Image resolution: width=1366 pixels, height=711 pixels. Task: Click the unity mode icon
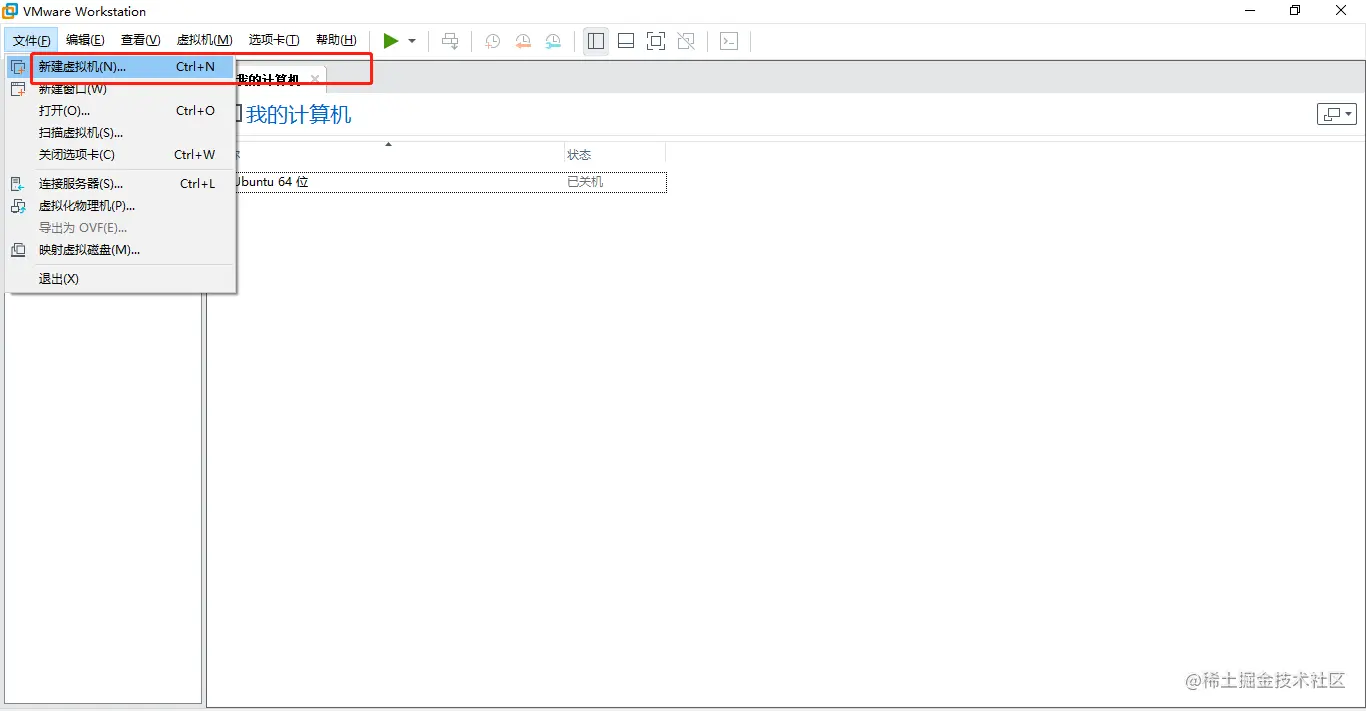coord(686,41)
